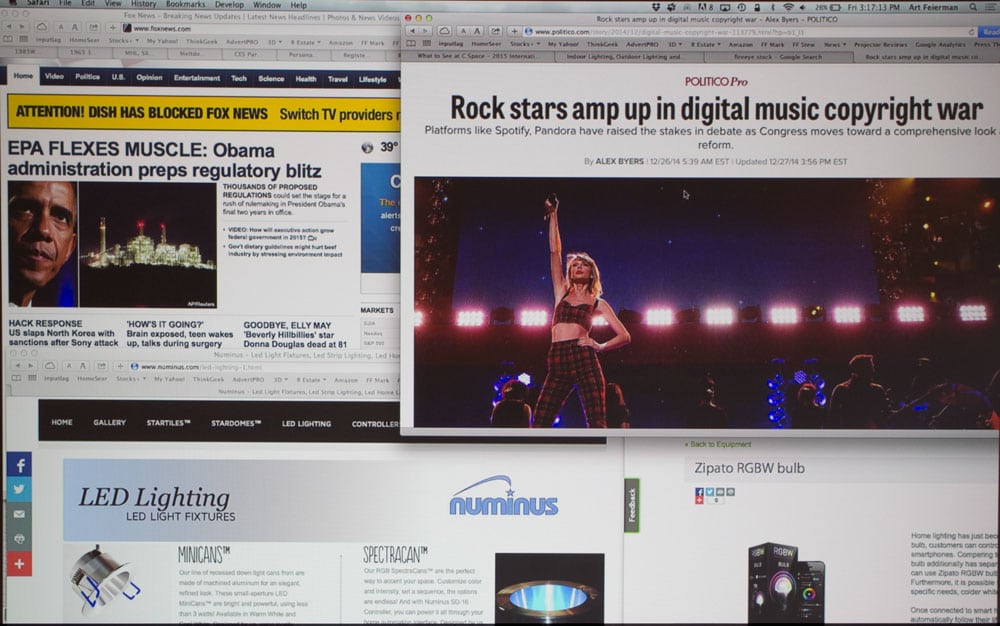This screenshot has width=1000, height=626.
Task: Expand the 3D bookmark folder in Numinus window
Action: (280, 379)
